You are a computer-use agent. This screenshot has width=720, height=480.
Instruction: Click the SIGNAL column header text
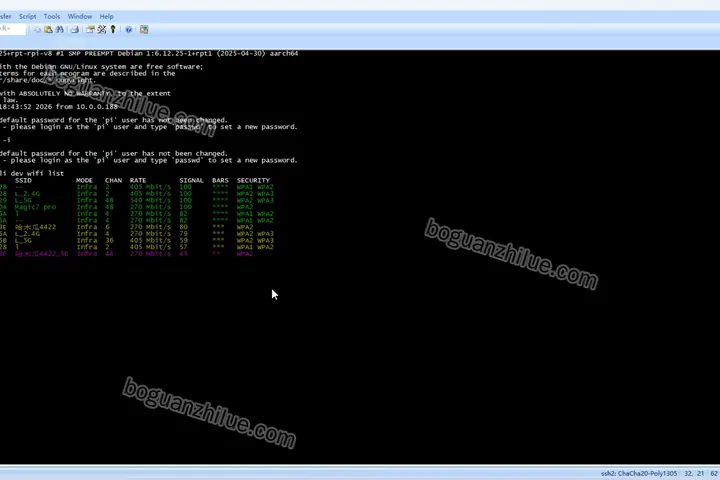point(191,181)
